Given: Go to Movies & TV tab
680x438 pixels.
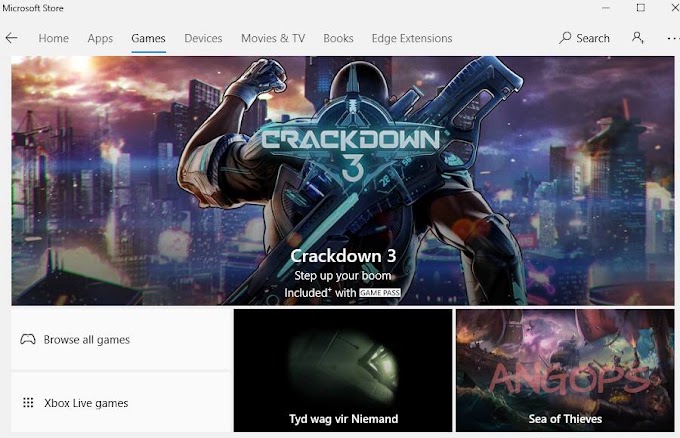Looking at the screenshot, I should (273, 38).
